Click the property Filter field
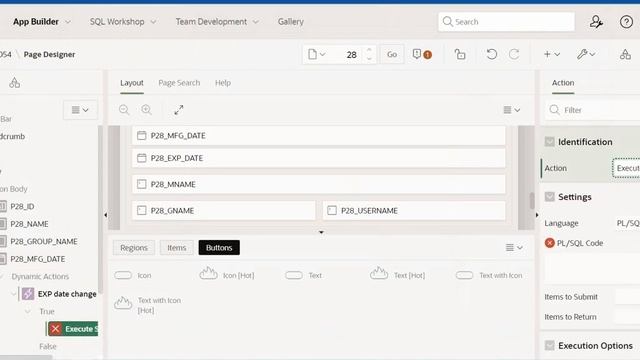640x360 pixels. coord(593,110)
